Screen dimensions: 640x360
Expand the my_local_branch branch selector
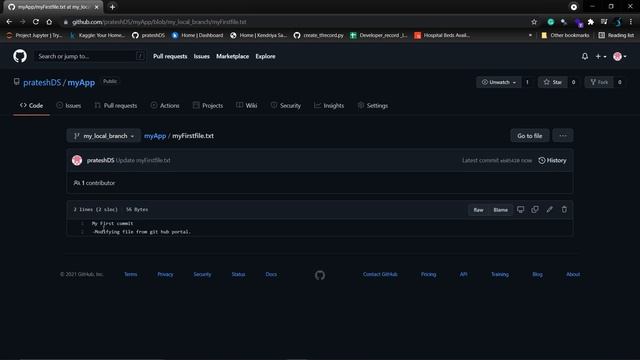pos(104,136)
